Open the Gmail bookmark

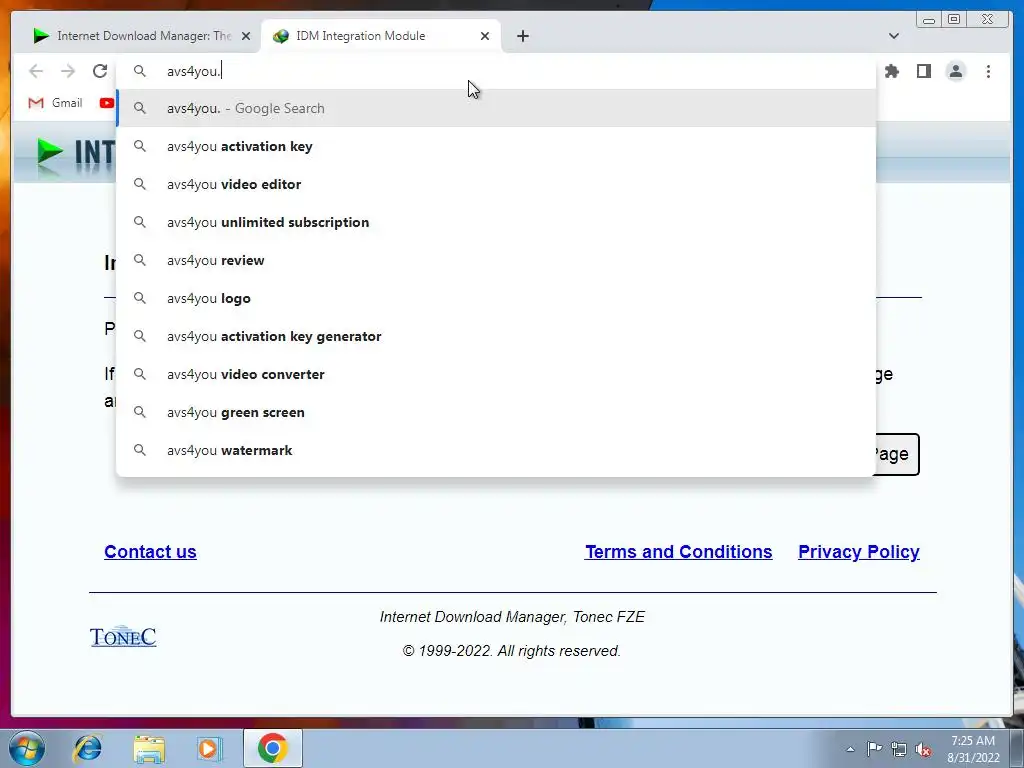click(x=56, y=103)
